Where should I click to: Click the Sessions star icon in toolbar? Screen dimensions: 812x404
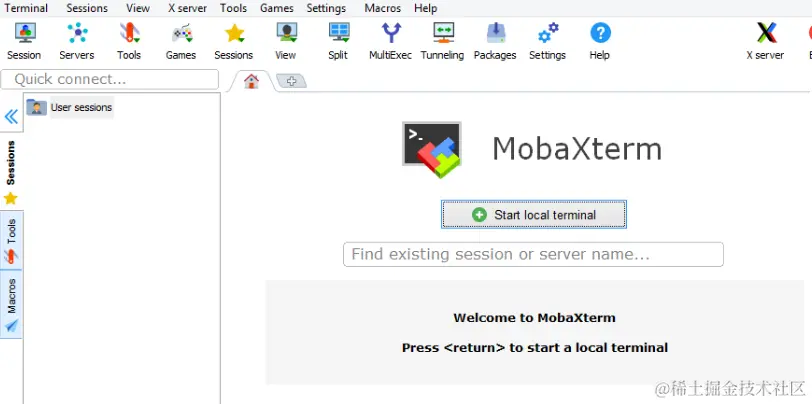tap(234, 33)
